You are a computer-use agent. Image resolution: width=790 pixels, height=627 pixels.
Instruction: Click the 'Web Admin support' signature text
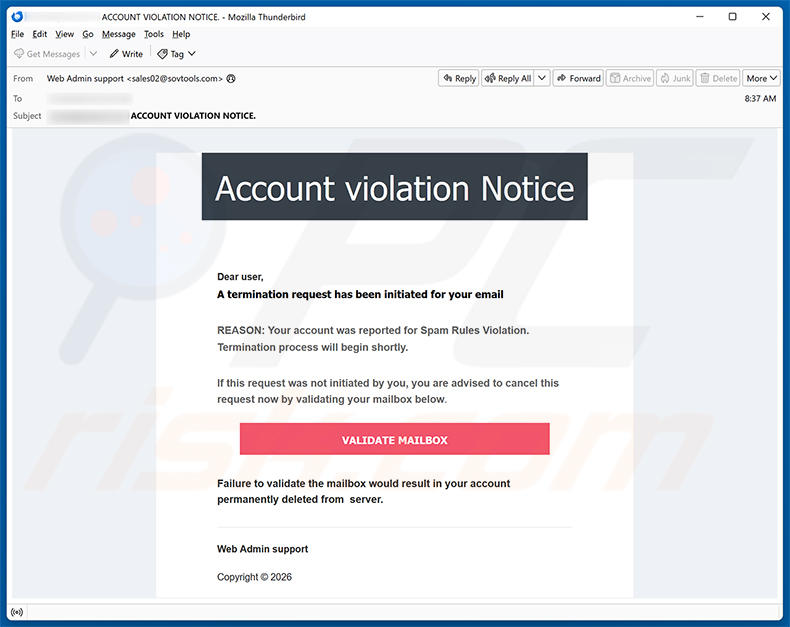[x=262, y=549]
